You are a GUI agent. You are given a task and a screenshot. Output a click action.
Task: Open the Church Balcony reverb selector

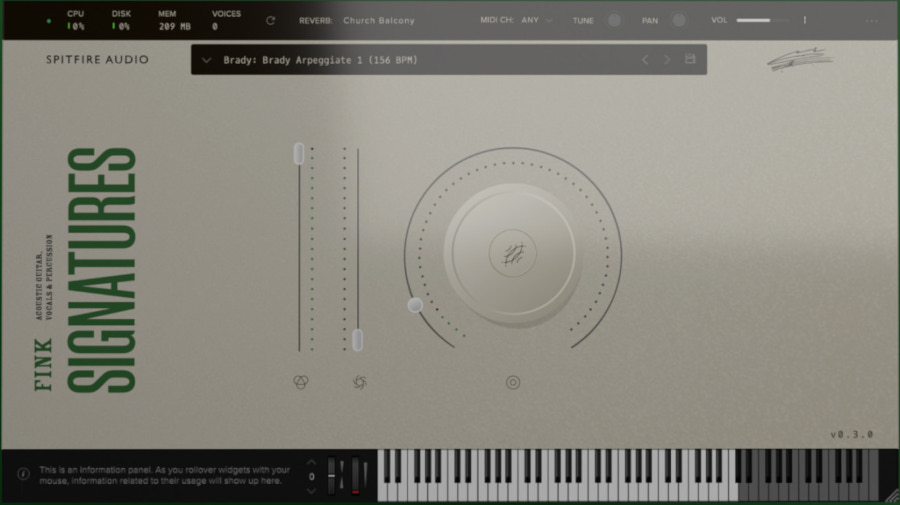(x=379, y=21)
